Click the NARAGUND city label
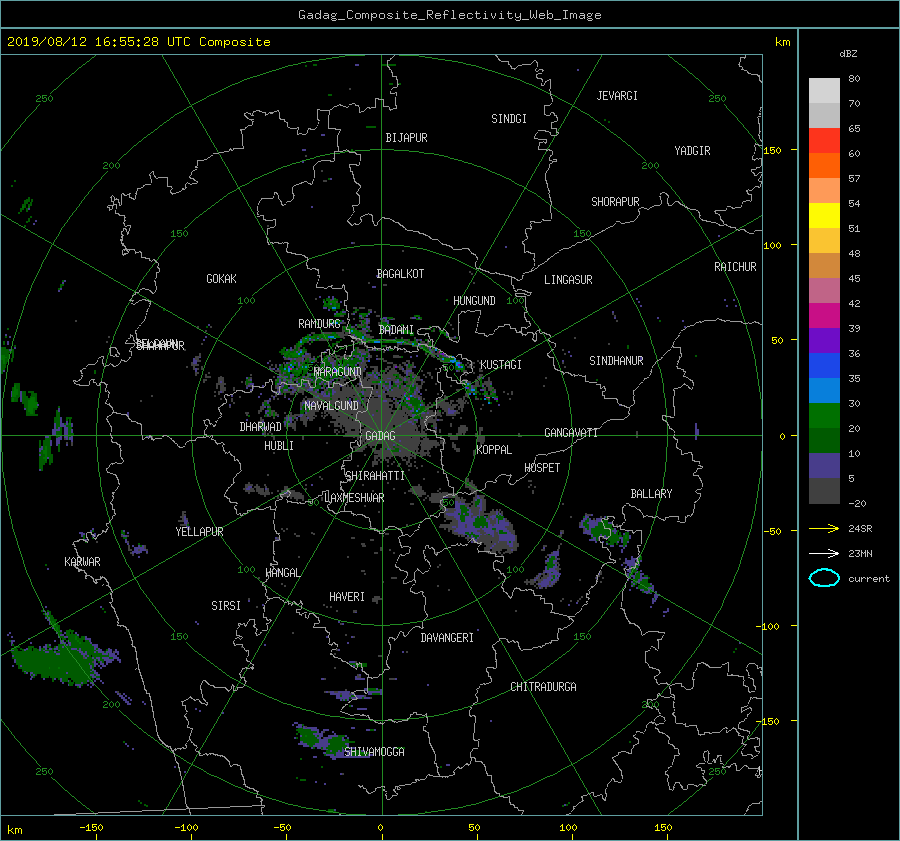This screenshot has height=841, width=900. [338, 372]
